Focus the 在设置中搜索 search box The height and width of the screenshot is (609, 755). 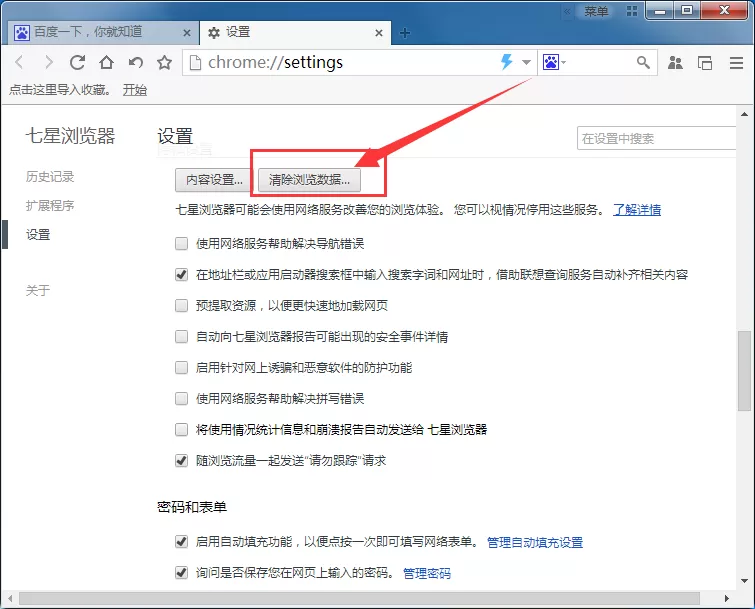pos(656,139)
